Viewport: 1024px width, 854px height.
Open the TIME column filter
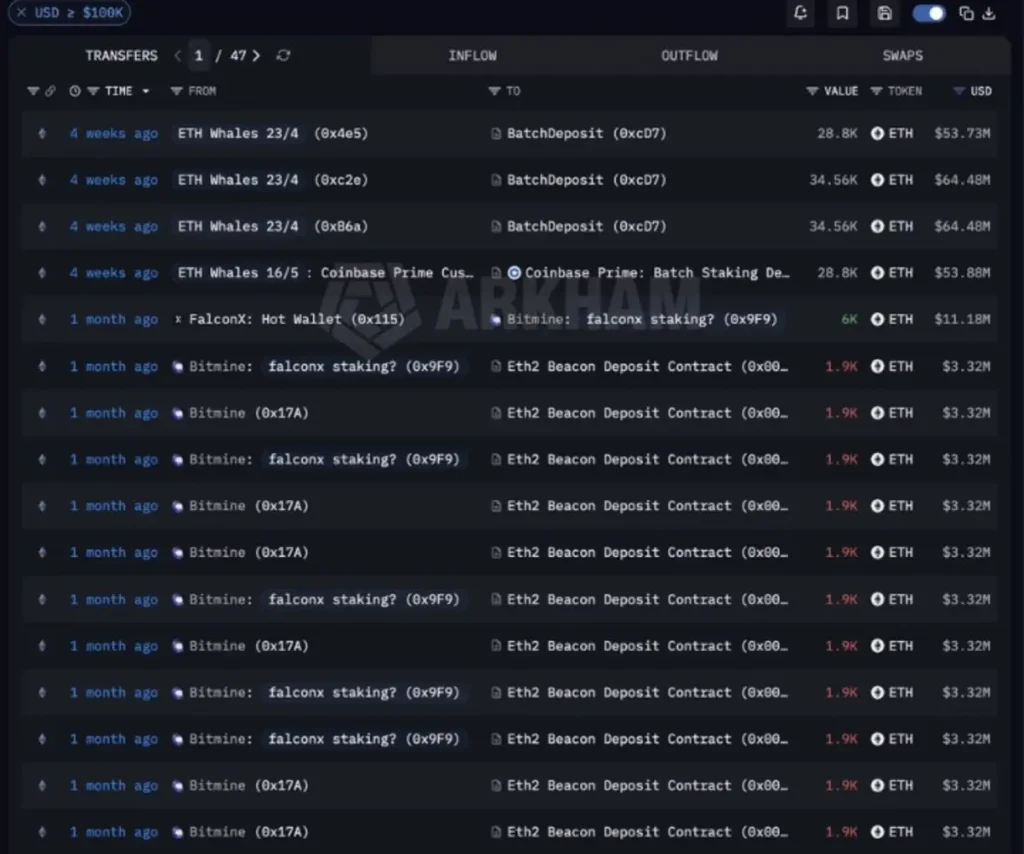tap(93, 91)
